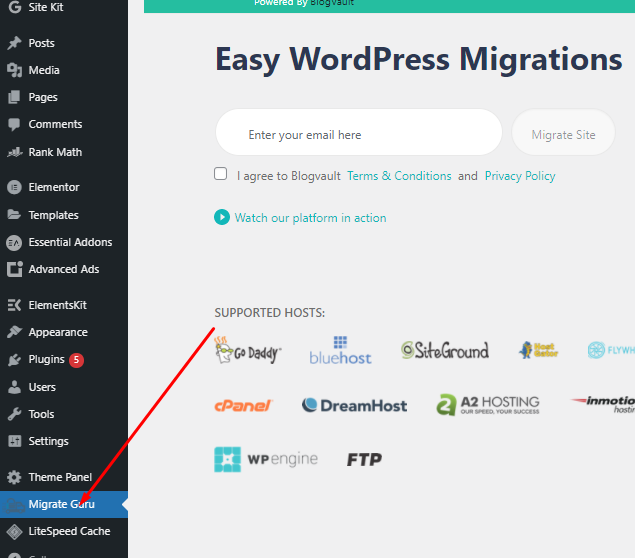Click the bluehost logo
The width and height of the screenshot is (635, 558).
tap(340, 350)
